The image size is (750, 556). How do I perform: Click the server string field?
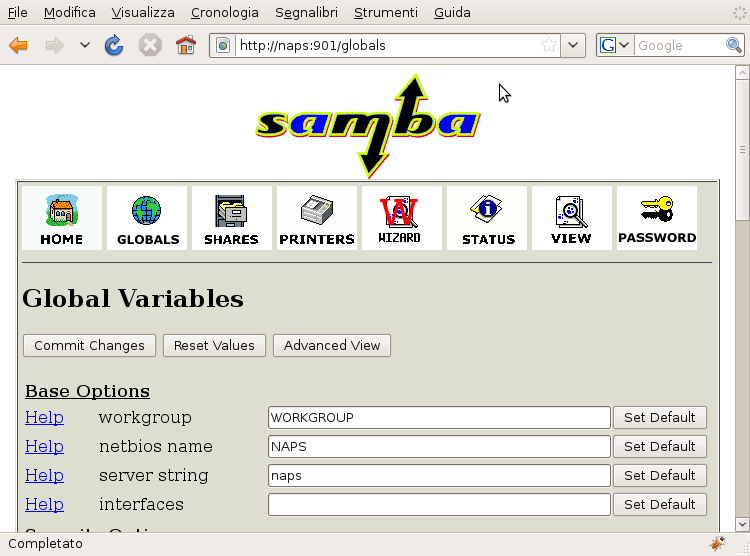tap(439, 476)
